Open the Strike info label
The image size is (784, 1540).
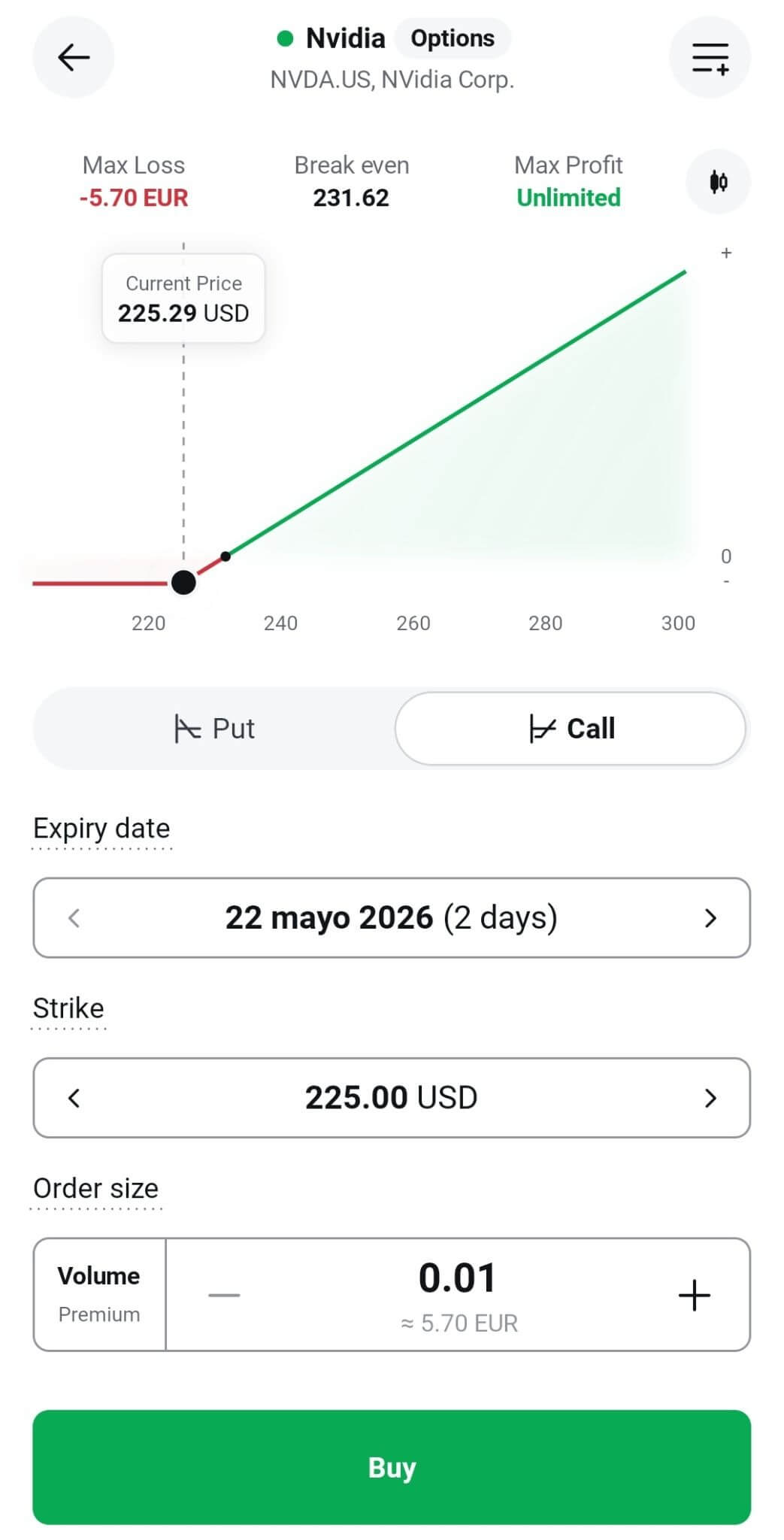[x=68, y=1008]
